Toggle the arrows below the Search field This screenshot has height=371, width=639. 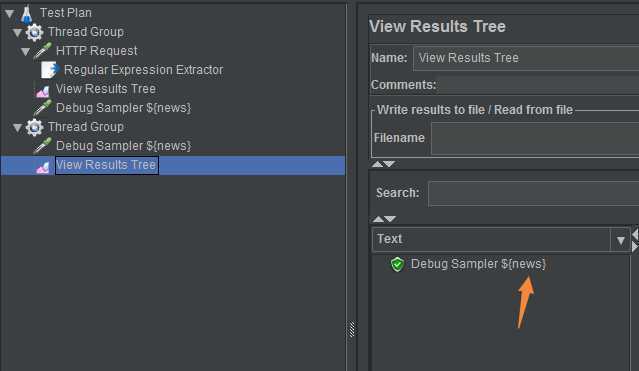[x=384, y=219]
